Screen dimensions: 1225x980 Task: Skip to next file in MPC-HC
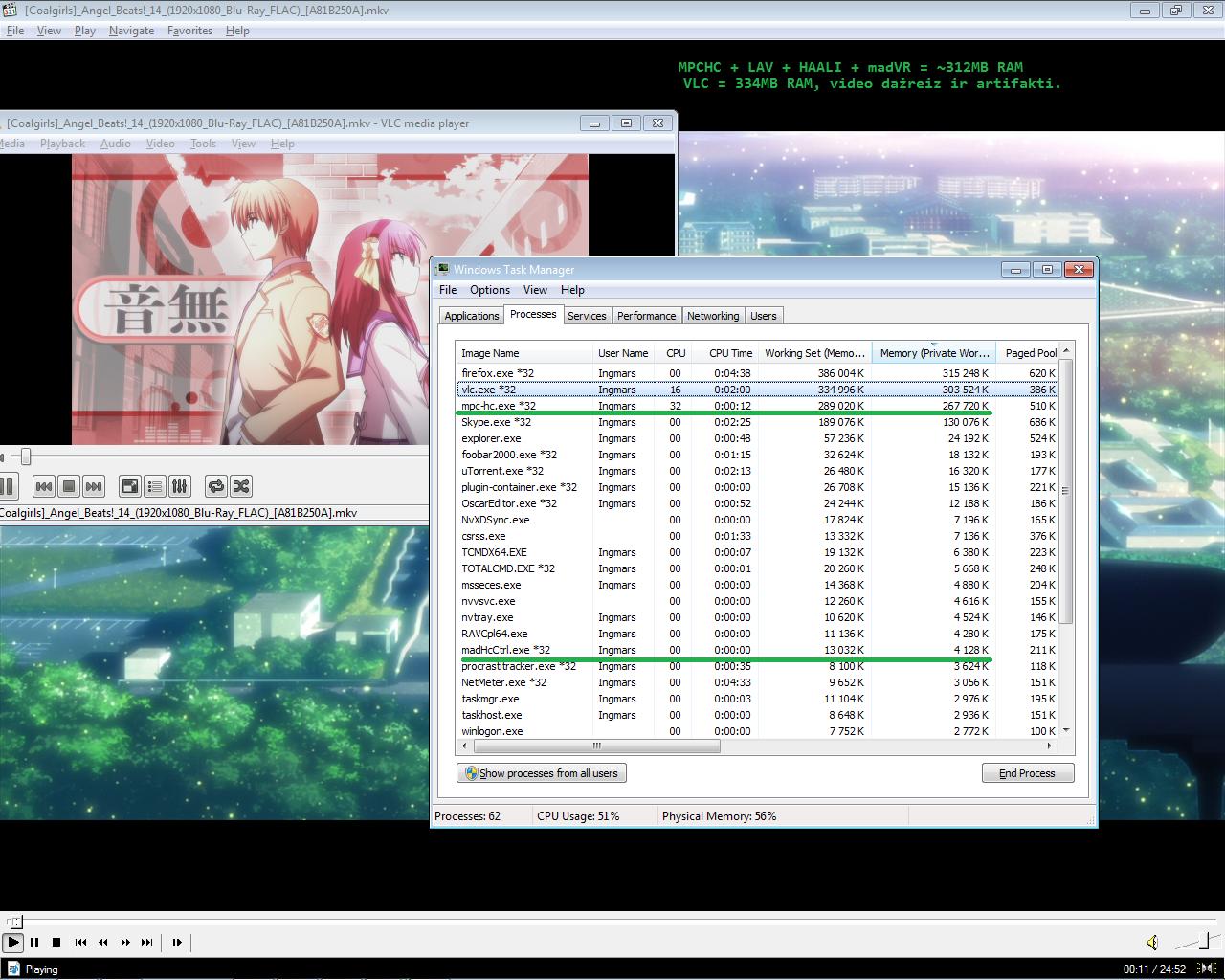point(147,942)
